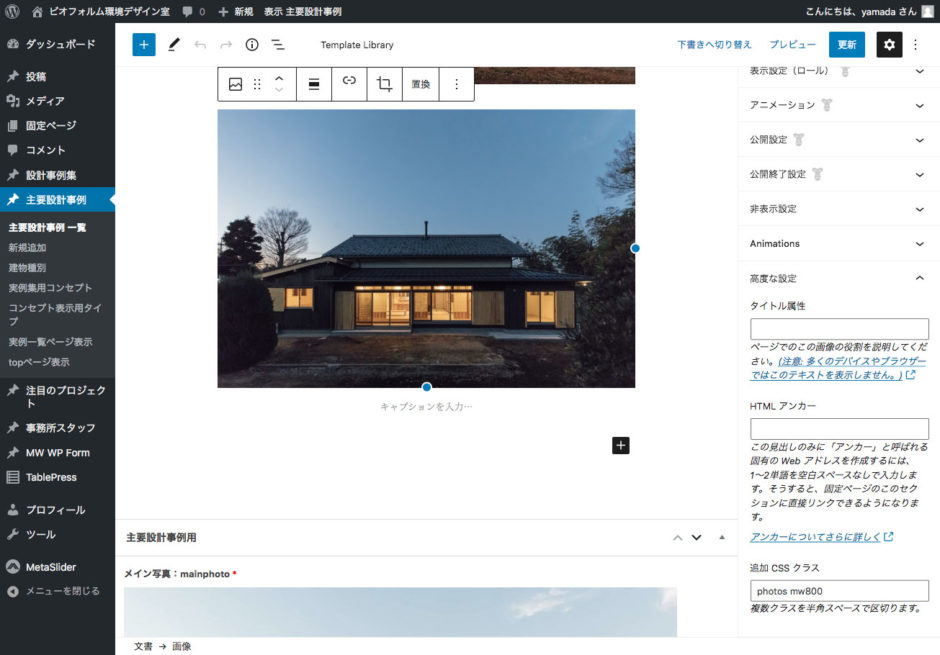Image resolution: width=940 pixels, height=655 pixels.
Task: Open the document details info icon
Action: click(x=252, y=44)
